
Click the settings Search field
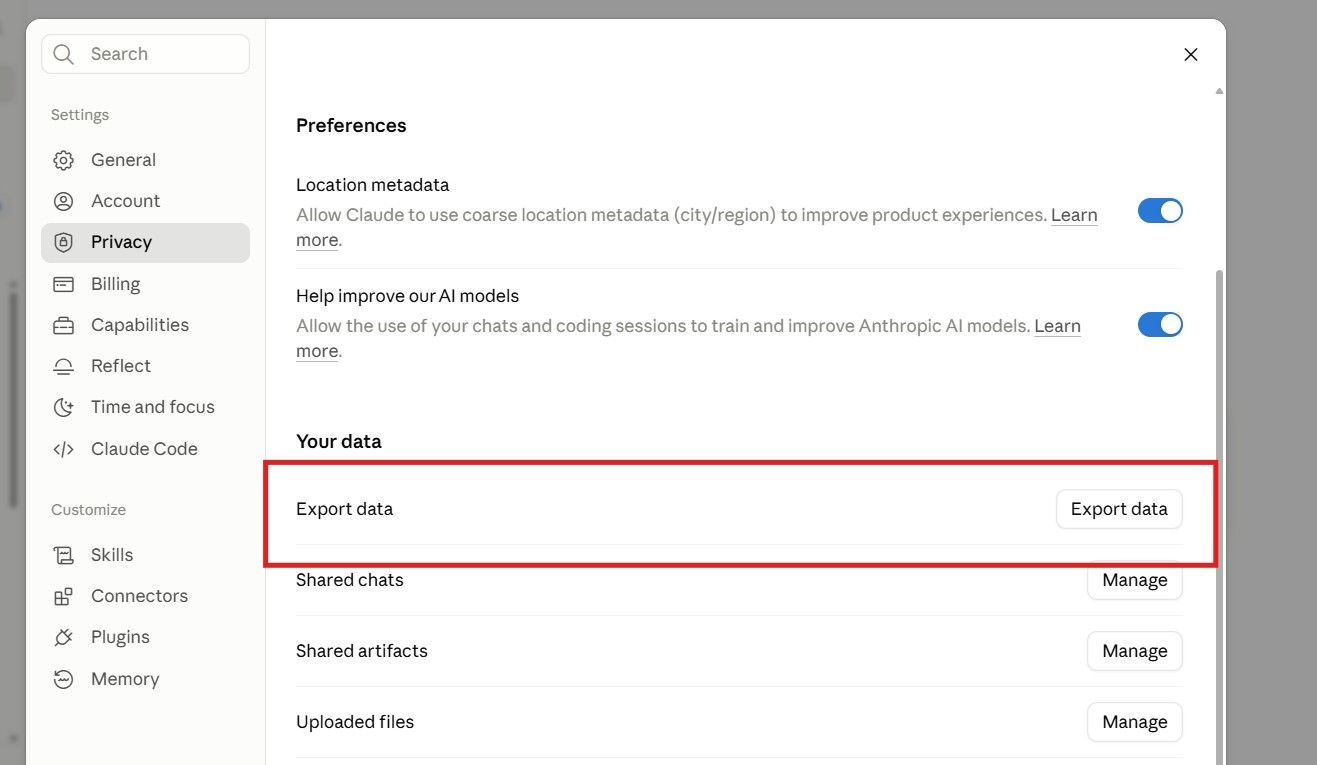[x=145, y=54]
